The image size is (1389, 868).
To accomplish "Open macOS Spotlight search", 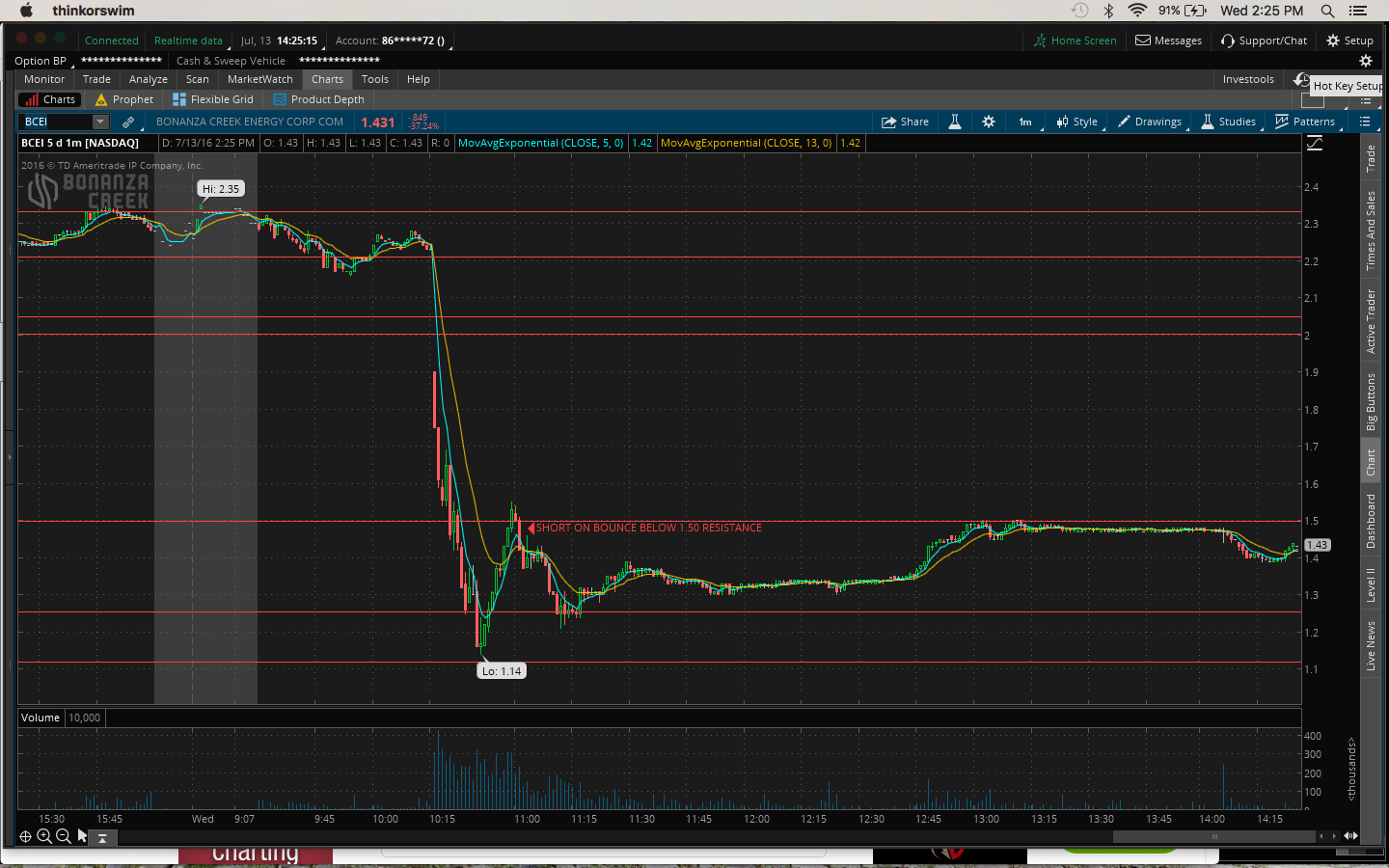I will coord(1327,11).
